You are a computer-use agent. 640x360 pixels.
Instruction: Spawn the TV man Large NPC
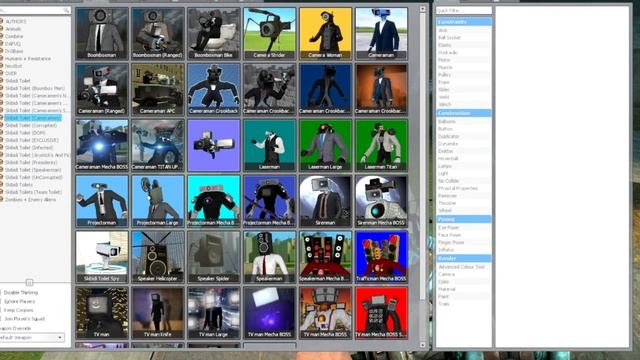(213, 313)
